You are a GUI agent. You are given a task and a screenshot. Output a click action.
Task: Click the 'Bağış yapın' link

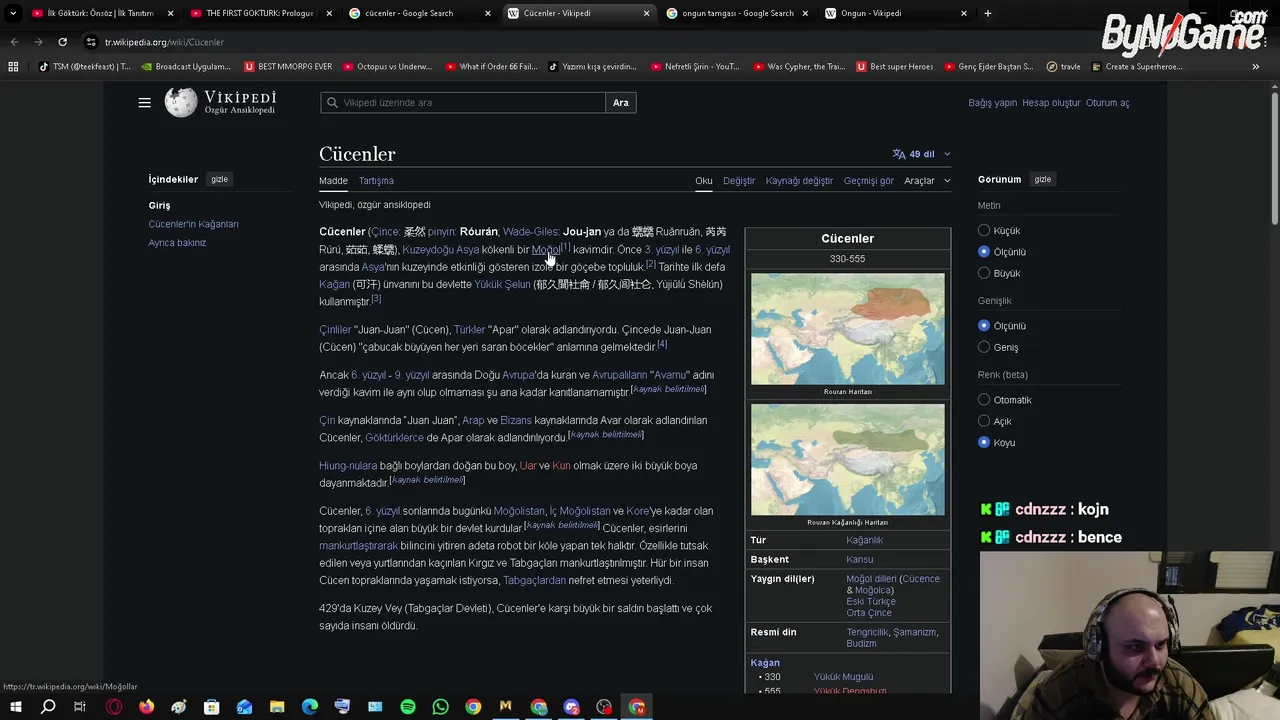992,103
